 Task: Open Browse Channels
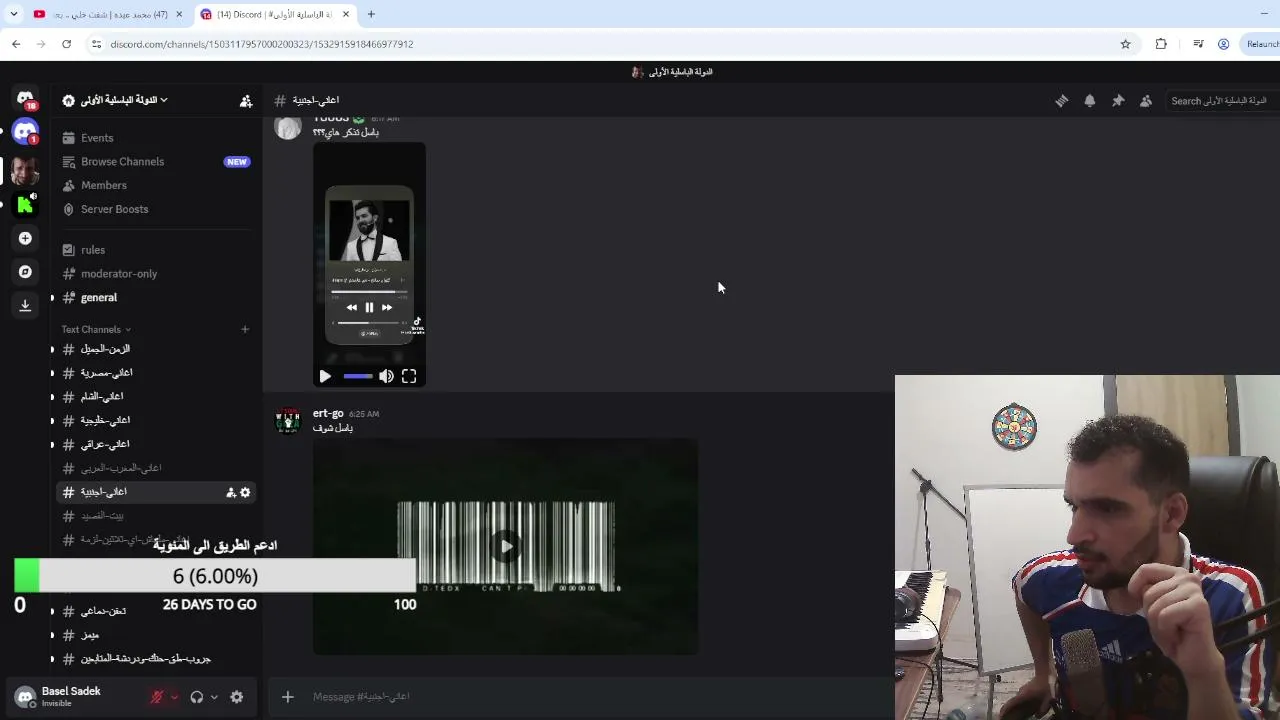point(155,162)
